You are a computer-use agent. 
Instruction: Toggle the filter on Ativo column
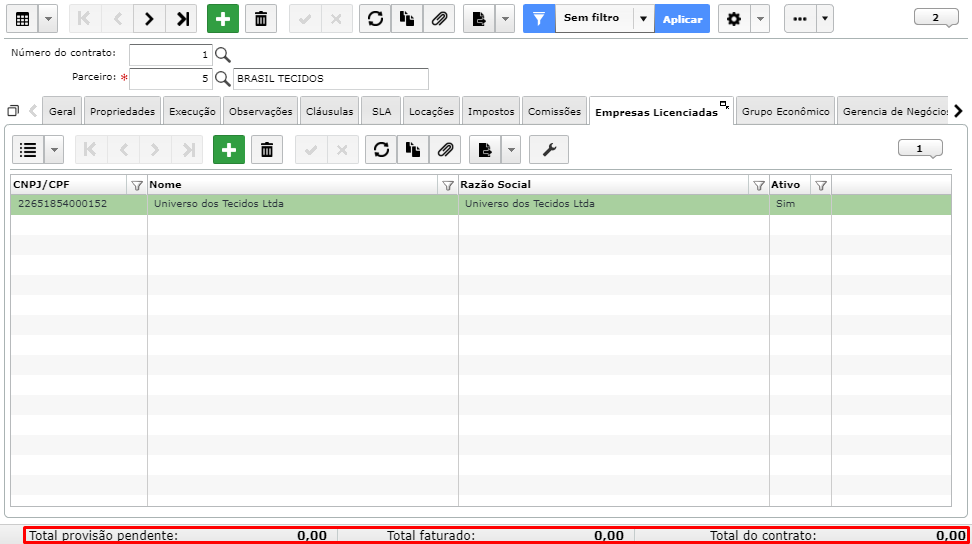coord(821,185)
